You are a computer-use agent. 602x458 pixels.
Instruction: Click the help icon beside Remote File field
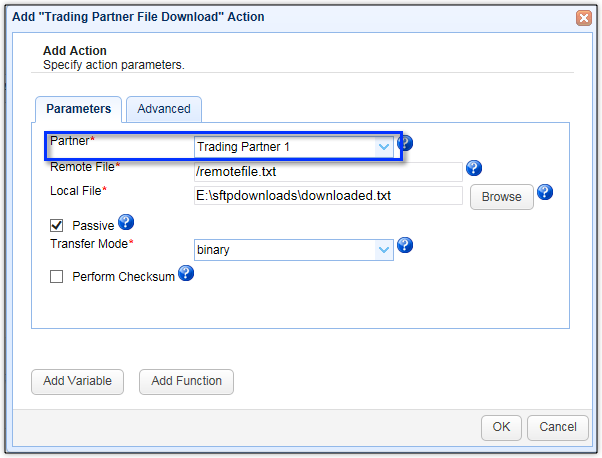pyautogui.click(x=474, y=168)
